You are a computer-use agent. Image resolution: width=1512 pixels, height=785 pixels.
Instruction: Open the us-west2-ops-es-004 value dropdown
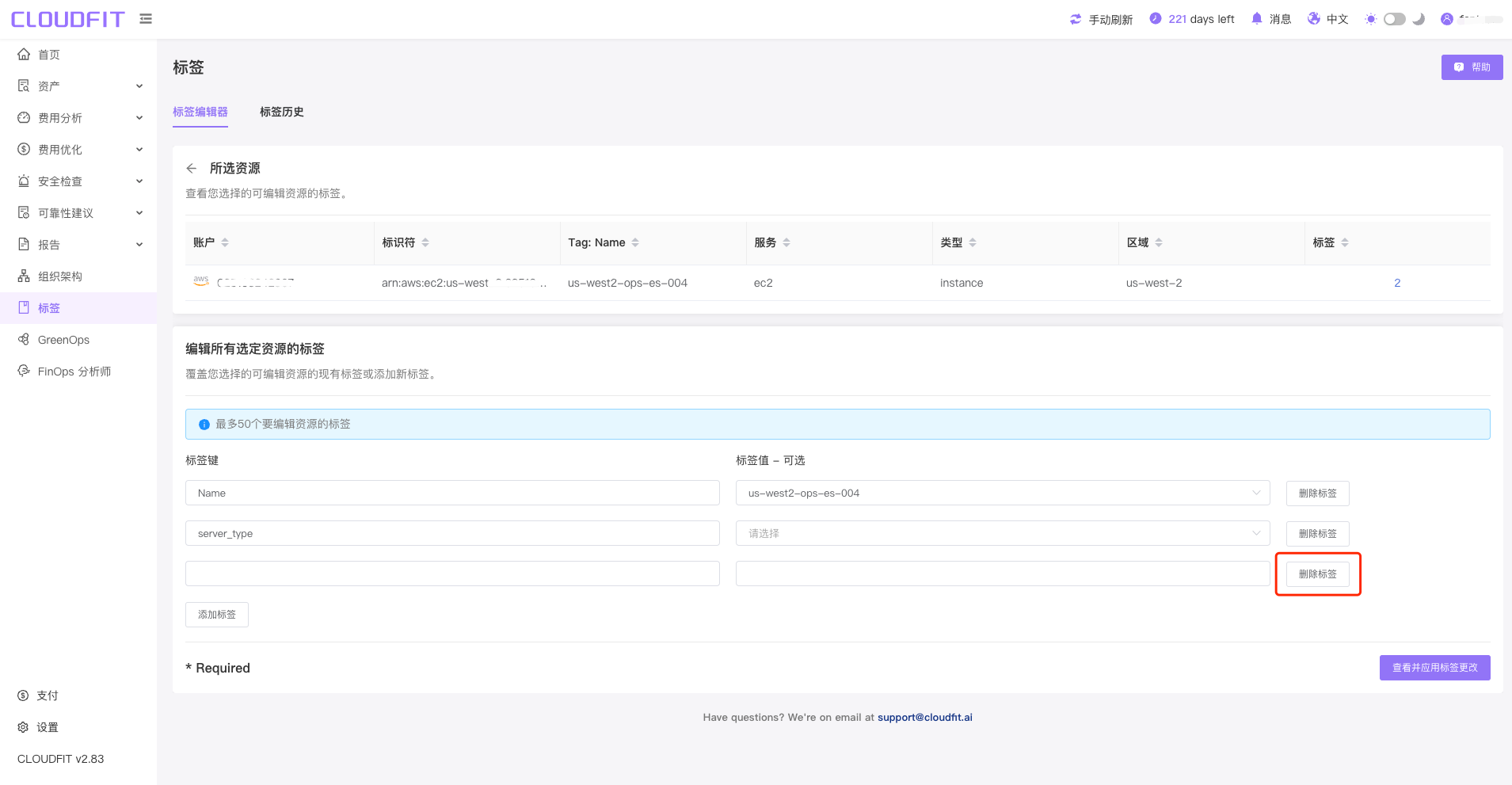(1003, 493)
